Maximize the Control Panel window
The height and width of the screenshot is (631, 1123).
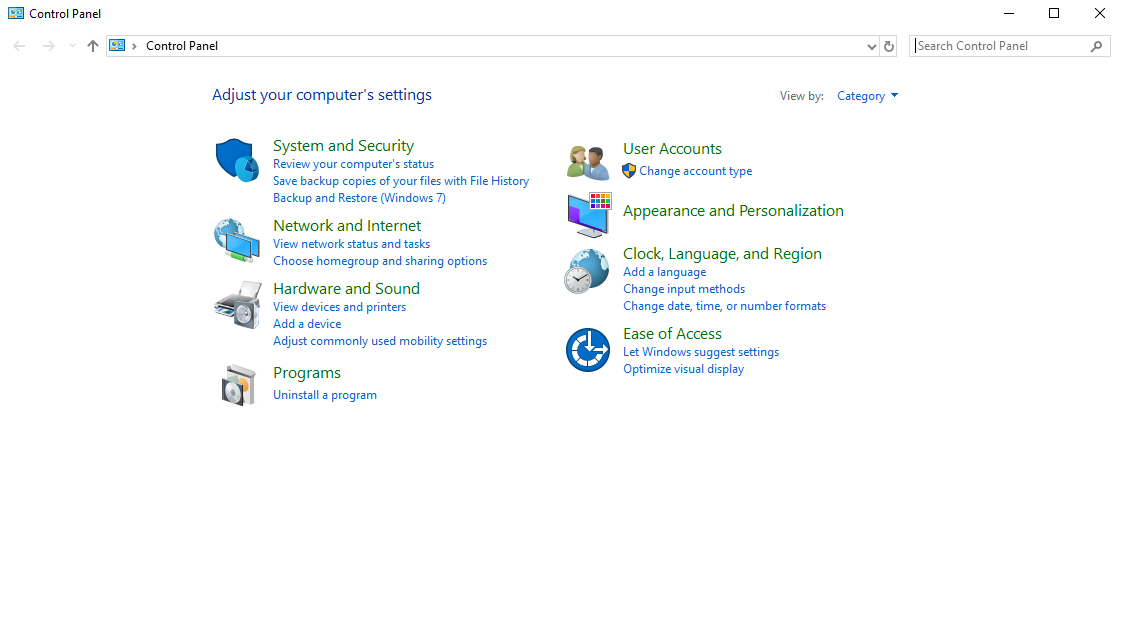click(1054, 13)
